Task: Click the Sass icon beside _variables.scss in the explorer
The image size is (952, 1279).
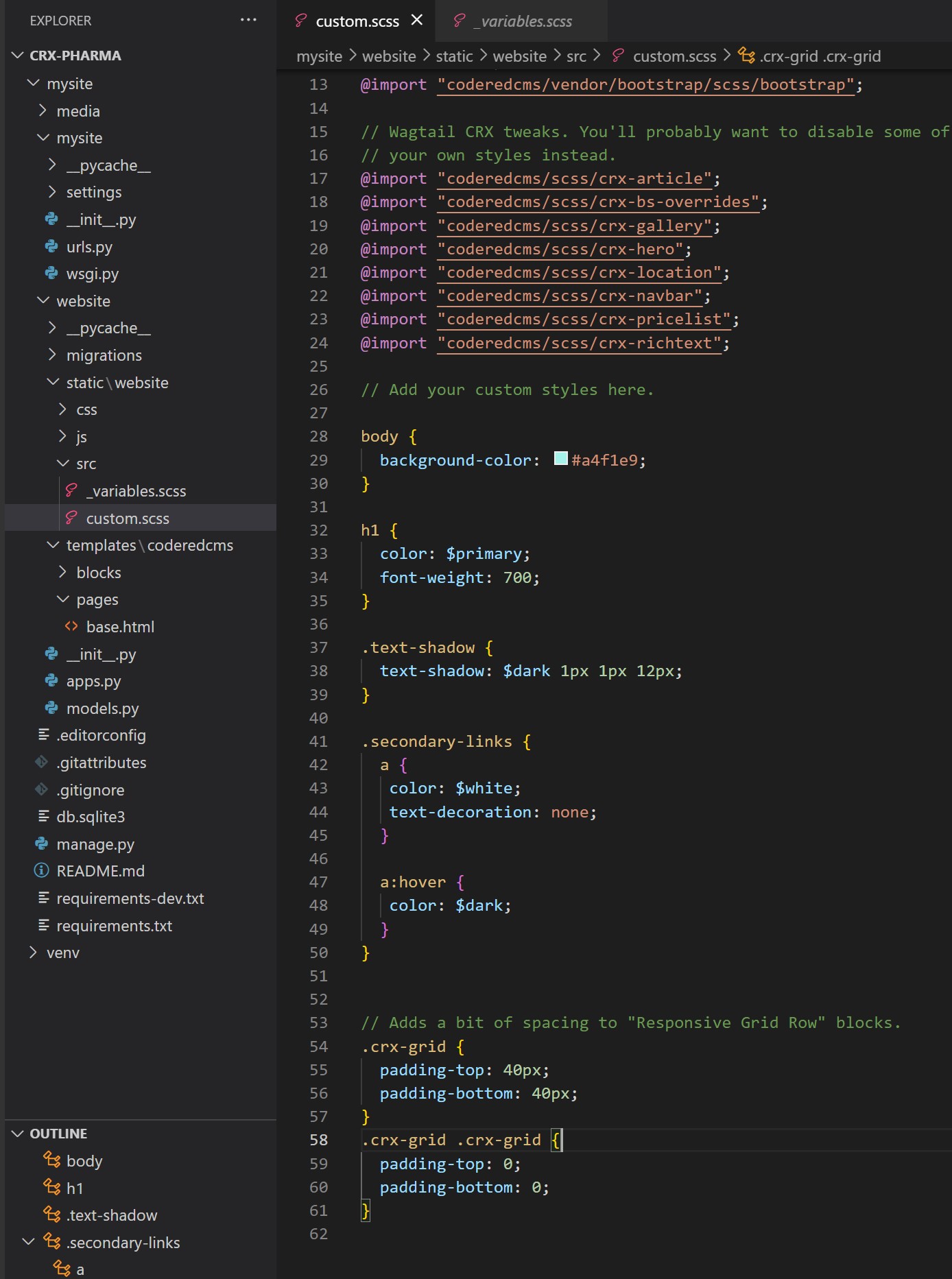Action: (71, 490)
